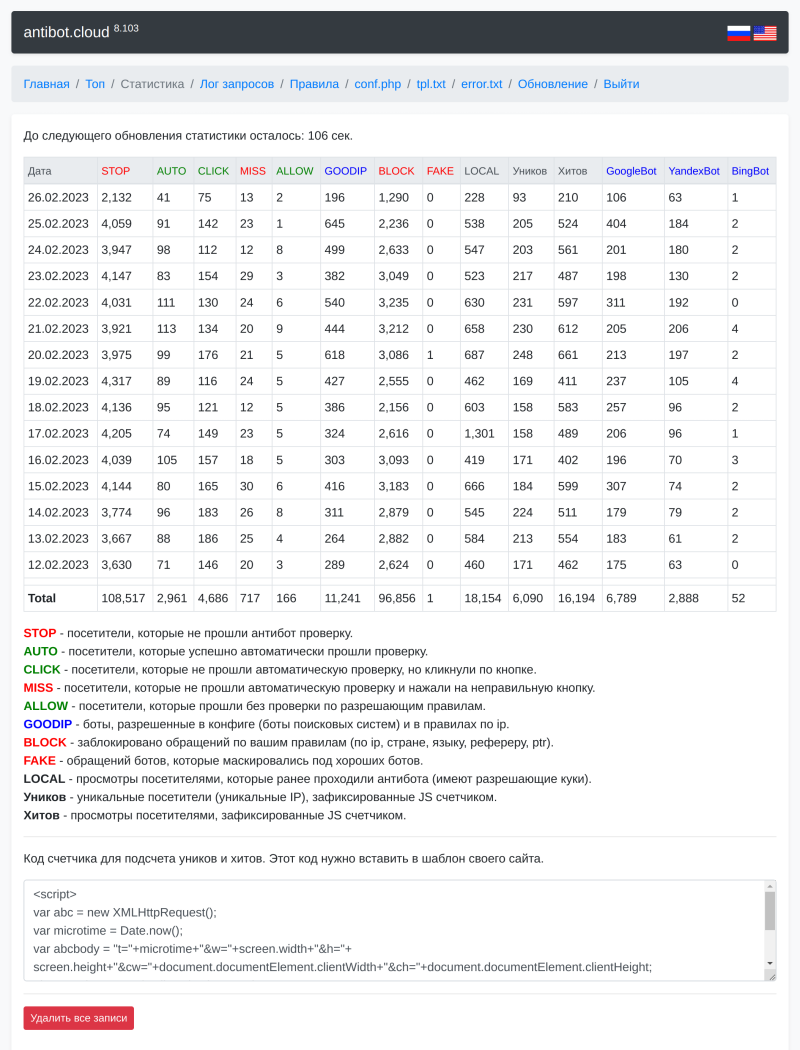Switch language to US flag icon
Image resolution: width=800 pixels, height=1050 pixels.
coord(765,33)
